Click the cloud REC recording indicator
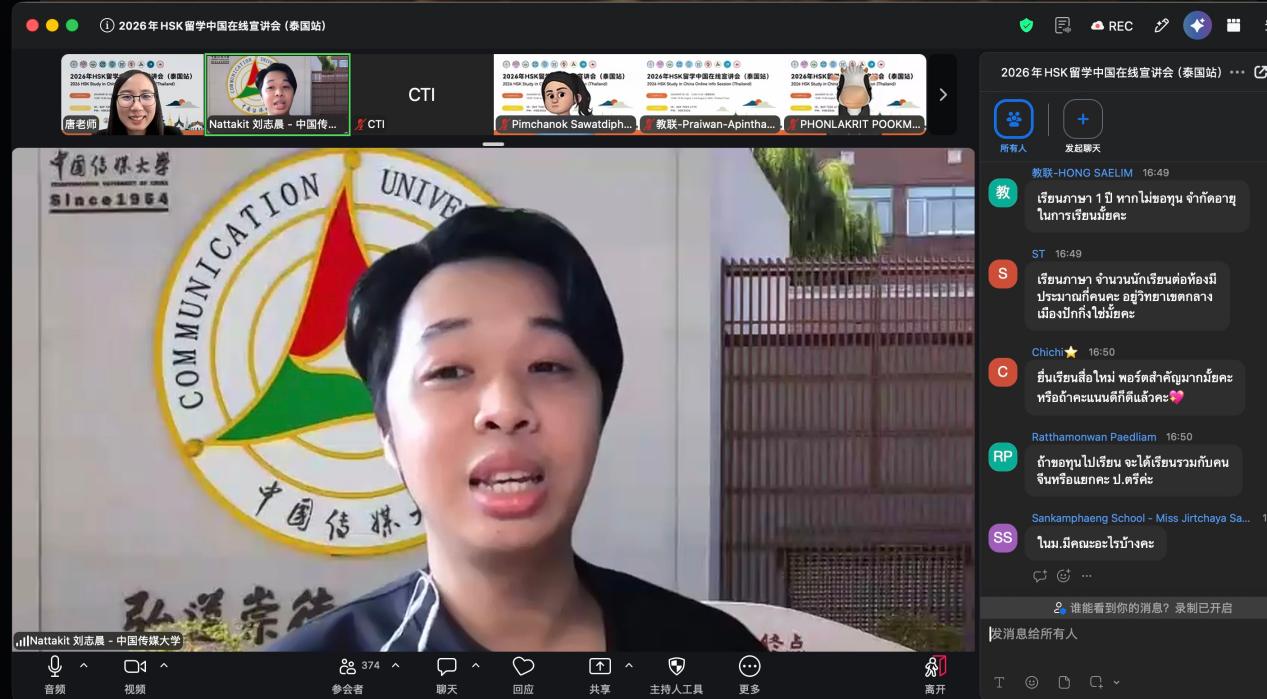 (1112, 26)
